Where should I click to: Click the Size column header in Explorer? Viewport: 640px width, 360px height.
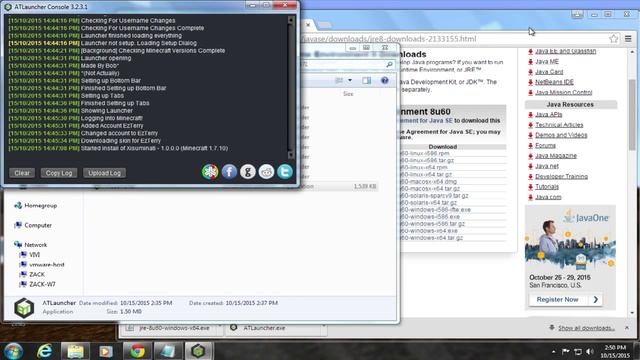(348, 94)
